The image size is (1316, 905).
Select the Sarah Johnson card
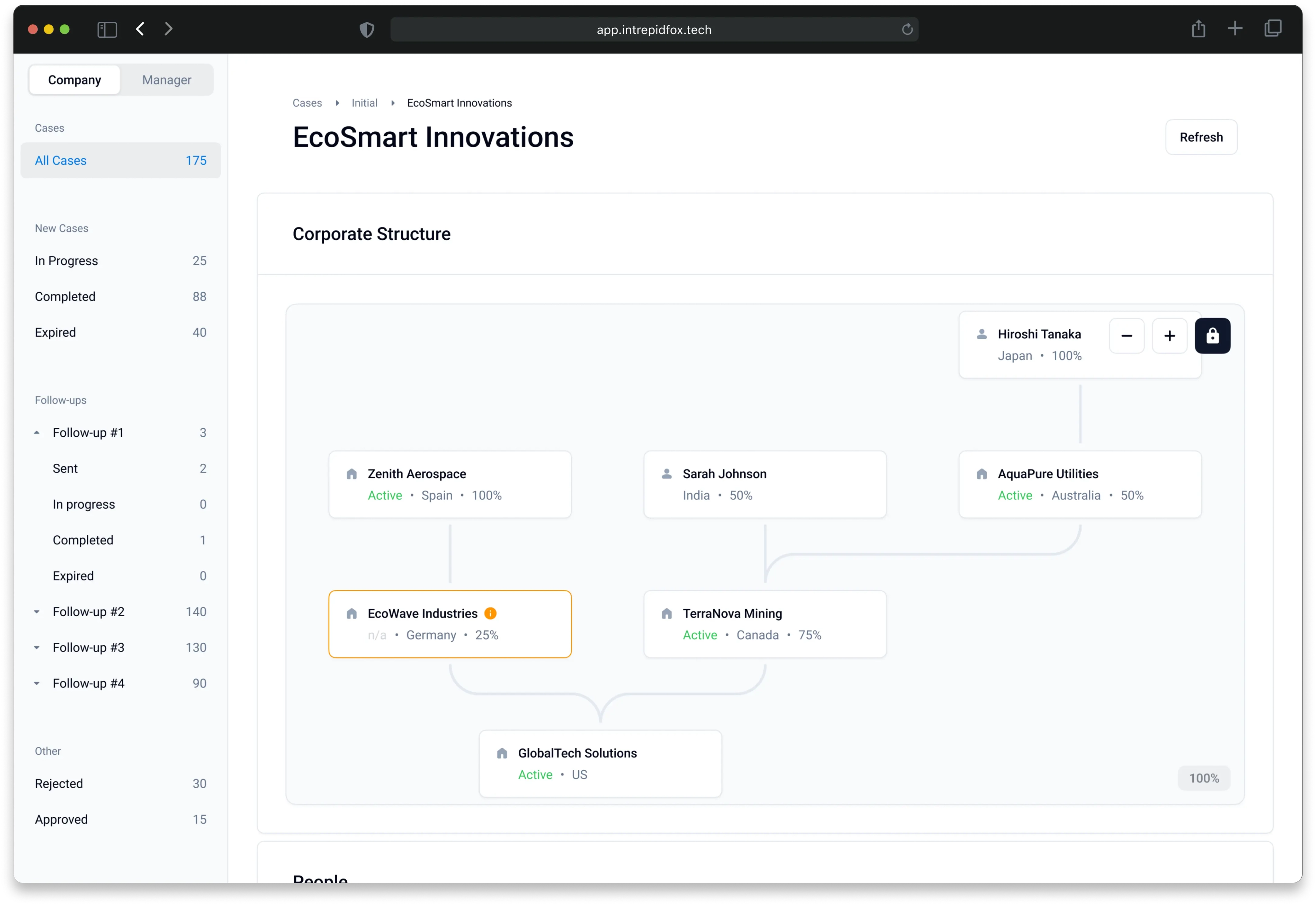pyautogui.click(x=764, y=484)
